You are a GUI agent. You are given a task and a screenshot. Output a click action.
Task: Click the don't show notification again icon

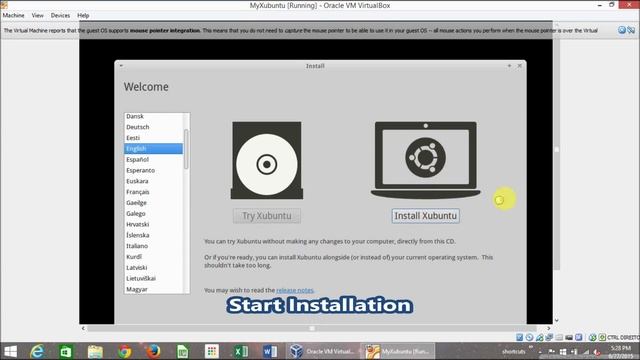click(x=631, y=30)
